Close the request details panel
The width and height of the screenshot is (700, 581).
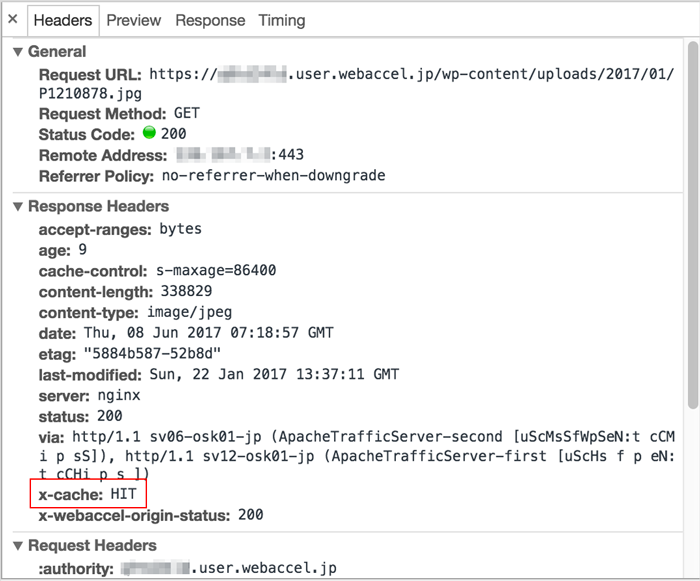tap(12, 20)
